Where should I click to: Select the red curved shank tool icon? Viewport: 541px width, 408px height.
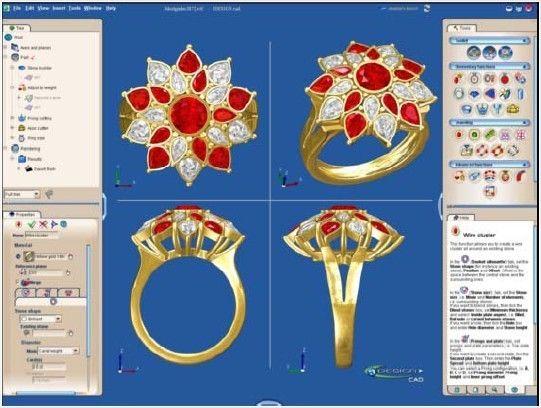tap(520, 177)
